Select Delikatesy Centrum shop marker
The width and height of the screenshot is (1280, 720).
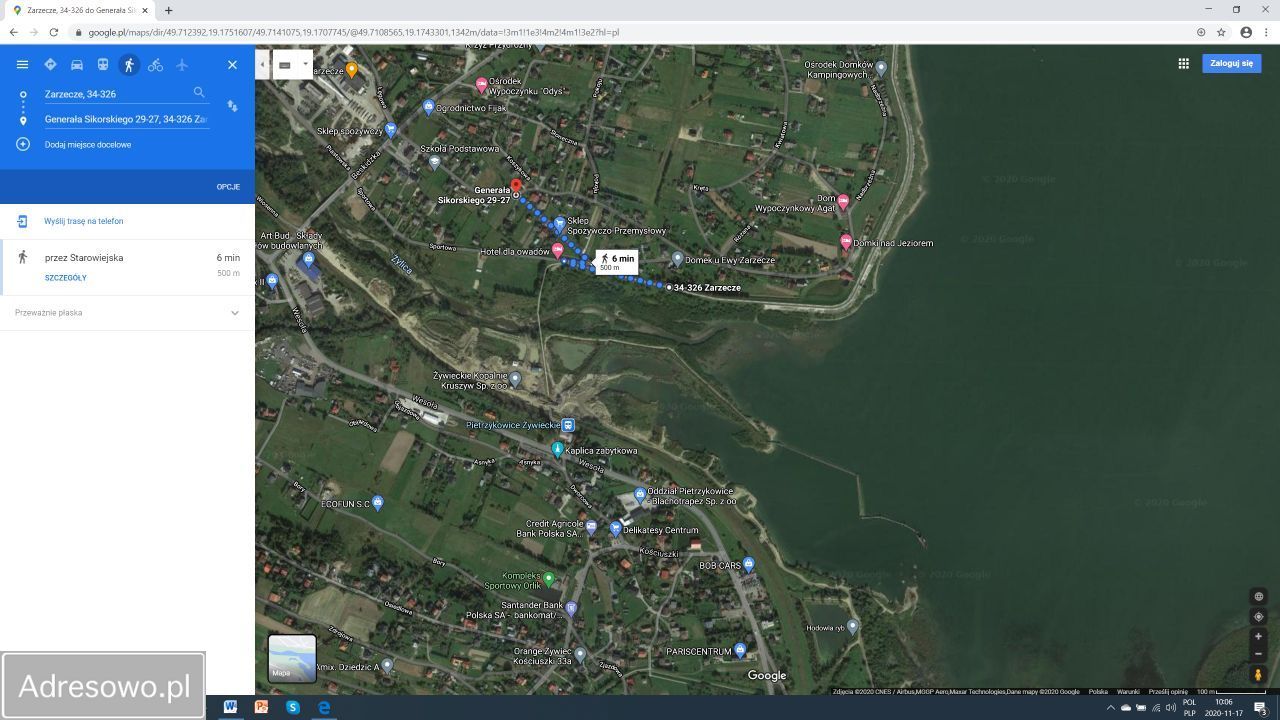(x=616, y=529)
